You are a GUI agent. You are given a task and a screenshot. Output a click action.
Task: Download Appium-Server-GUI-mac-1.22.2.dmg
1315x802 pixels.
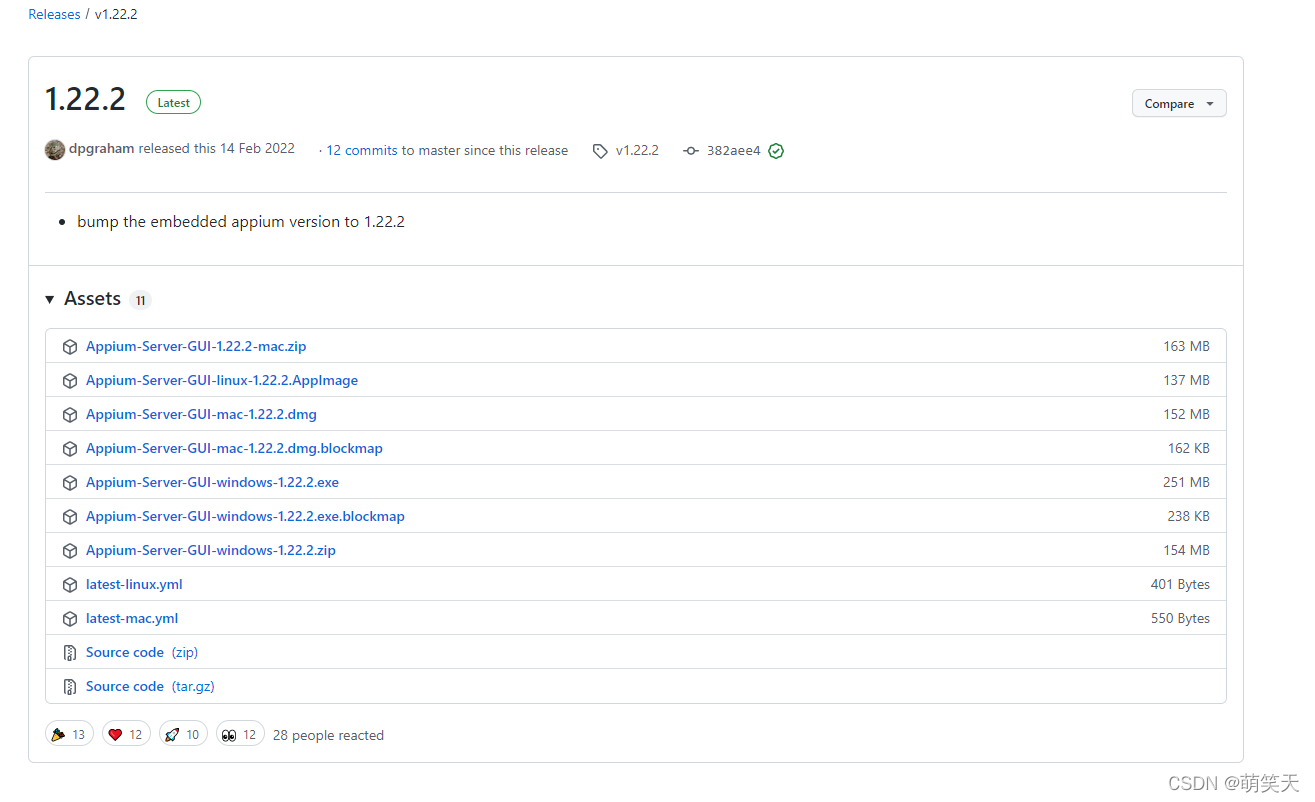coord(201,414)
